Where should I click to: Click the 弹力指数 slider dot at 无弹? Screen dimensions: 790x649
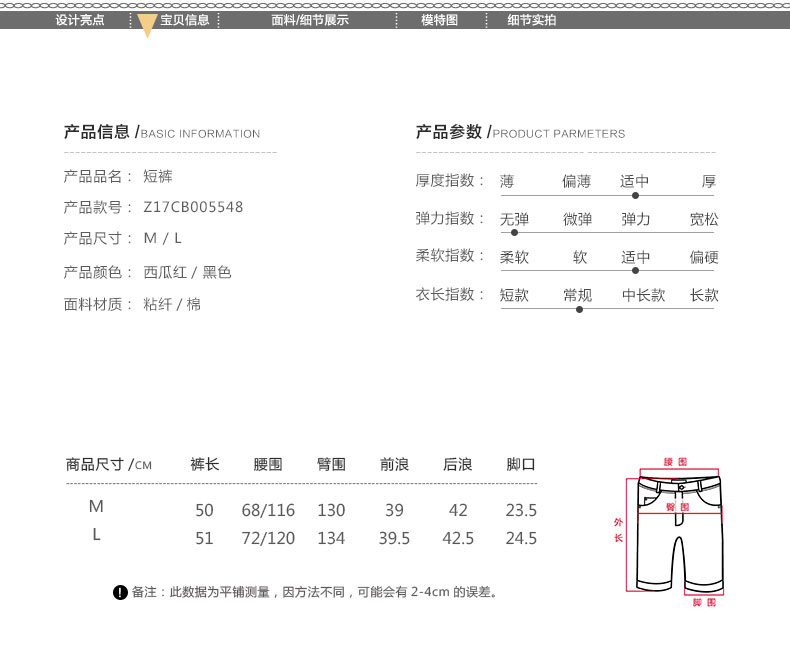(514, 233)
